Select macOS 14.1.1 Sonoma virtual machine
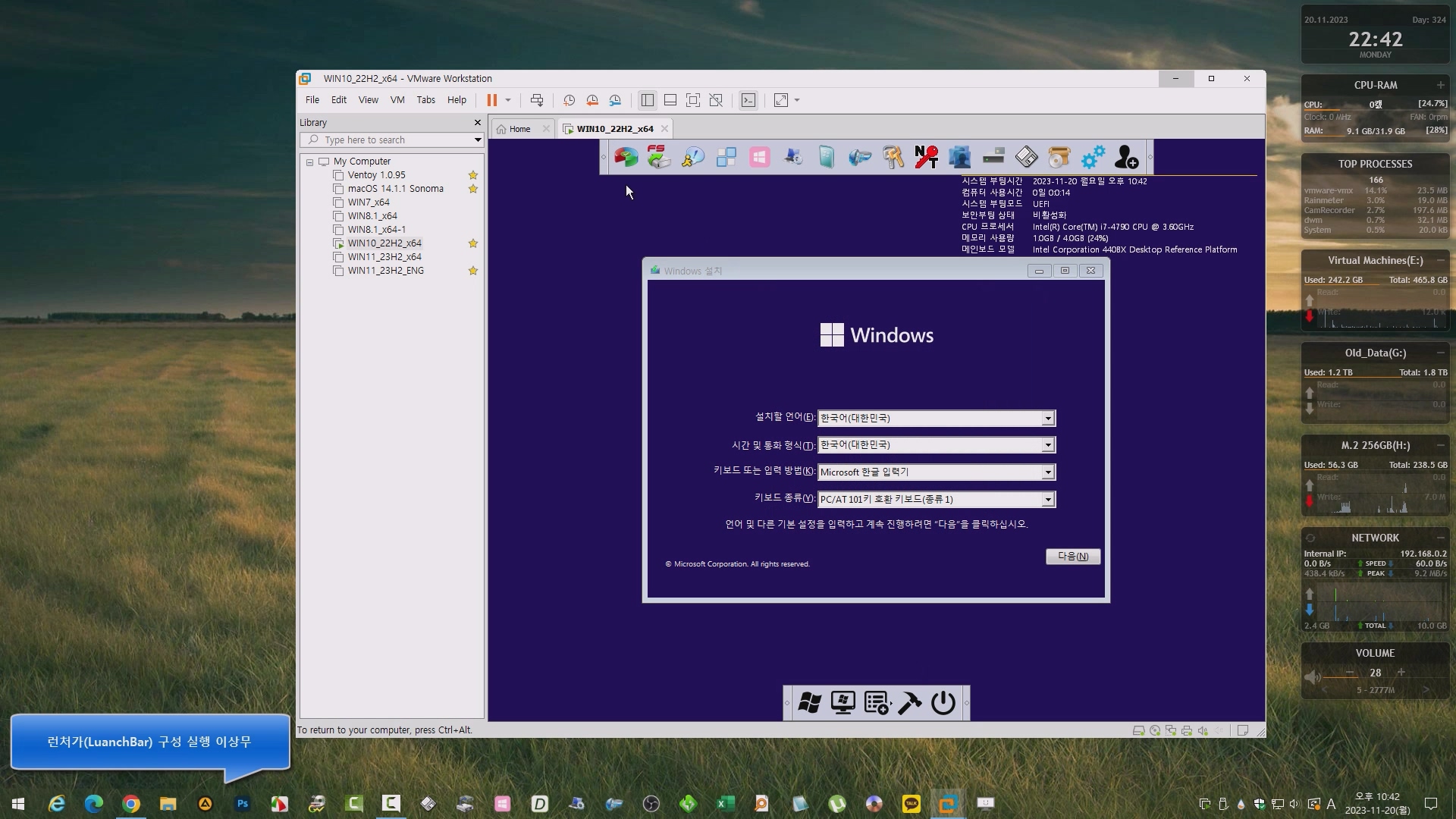Screen dimensions: 1456x819 pyautogui.click(x=395, y=189)
